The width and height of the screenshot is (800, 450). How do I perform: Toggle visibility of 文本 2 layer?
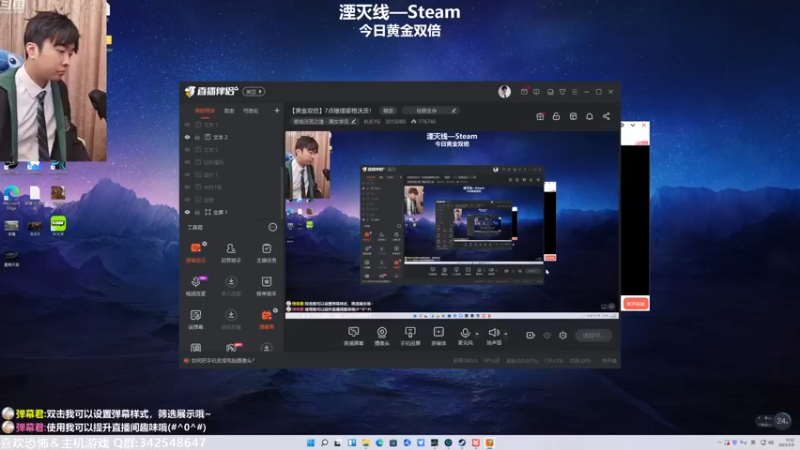pos(187,137)
